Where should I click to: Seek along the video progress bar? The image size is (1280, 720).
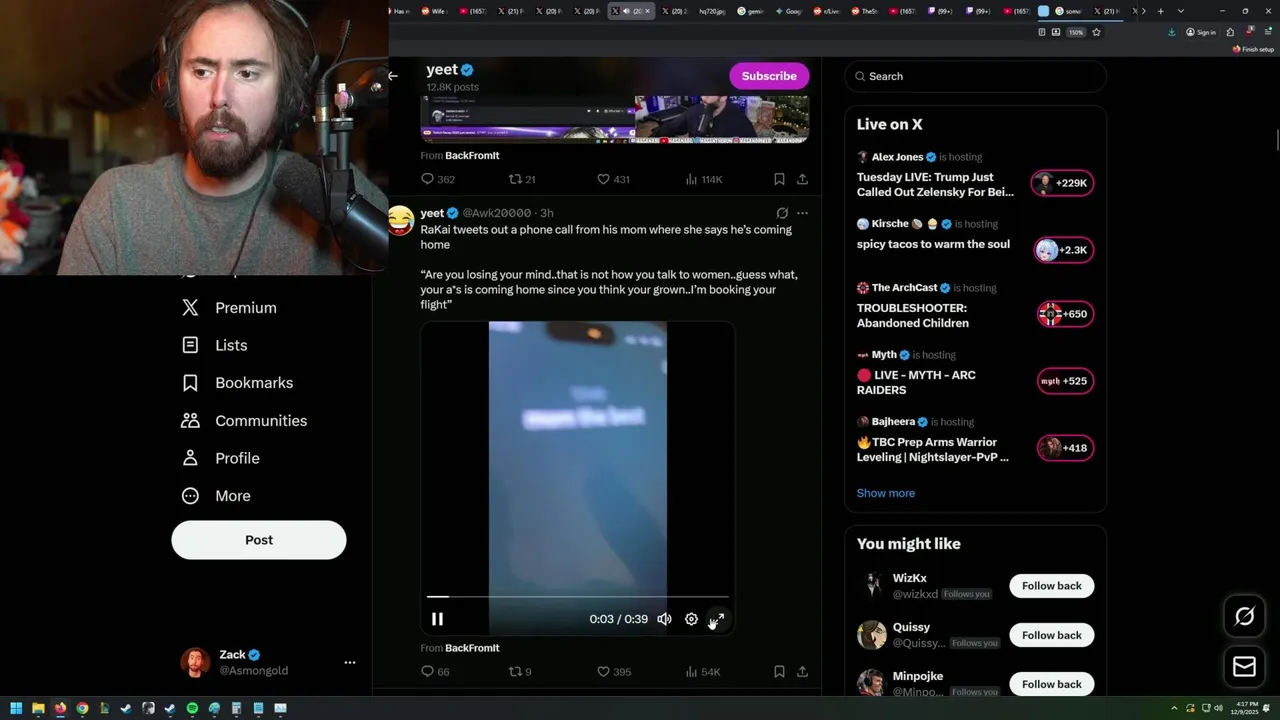point(578,597)
